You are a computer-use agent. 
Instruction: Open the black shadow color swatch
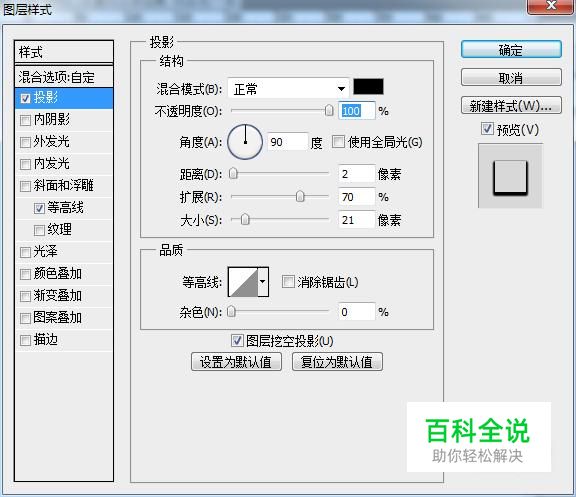tap(368, 87)
